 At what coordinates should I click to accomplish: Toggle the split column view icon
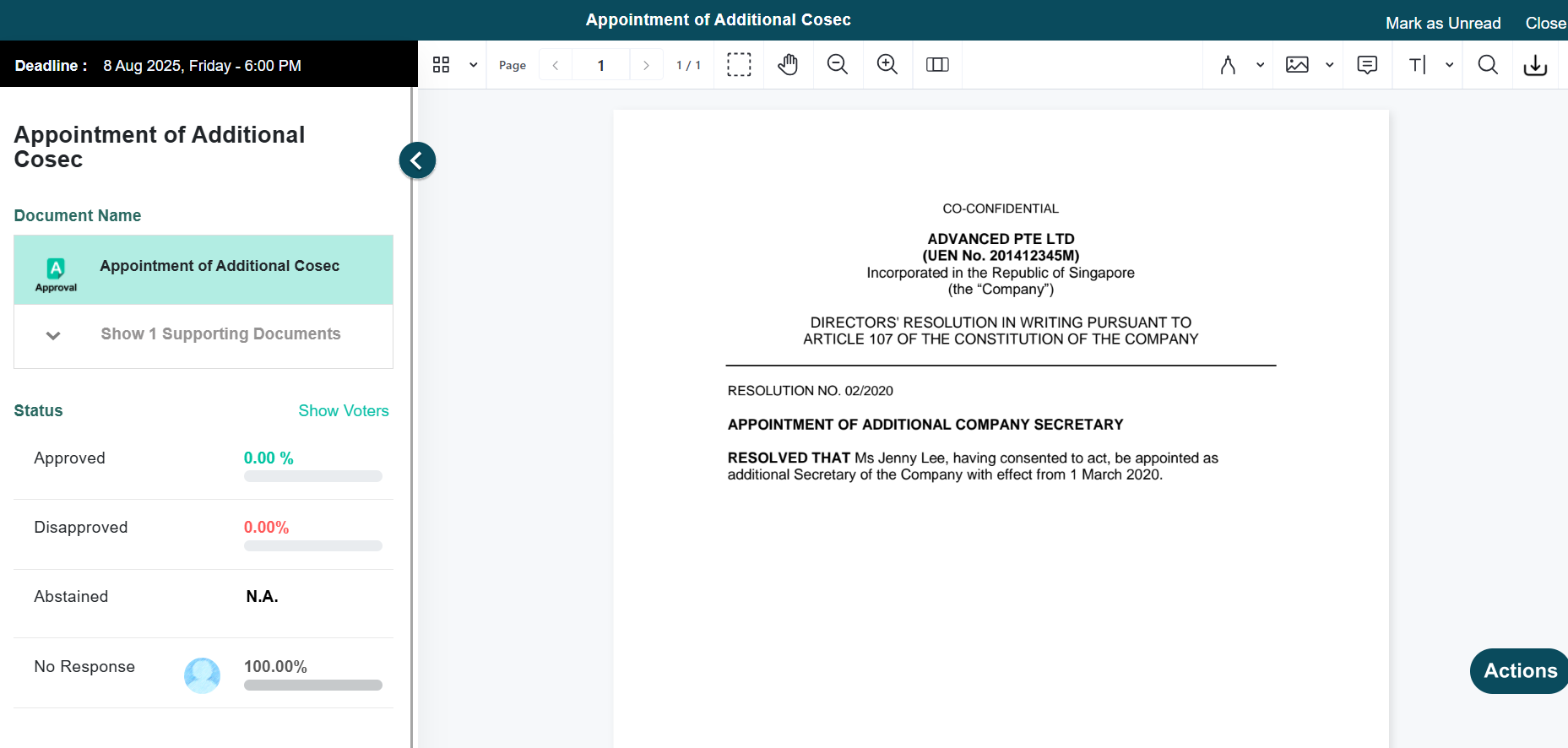937,65
